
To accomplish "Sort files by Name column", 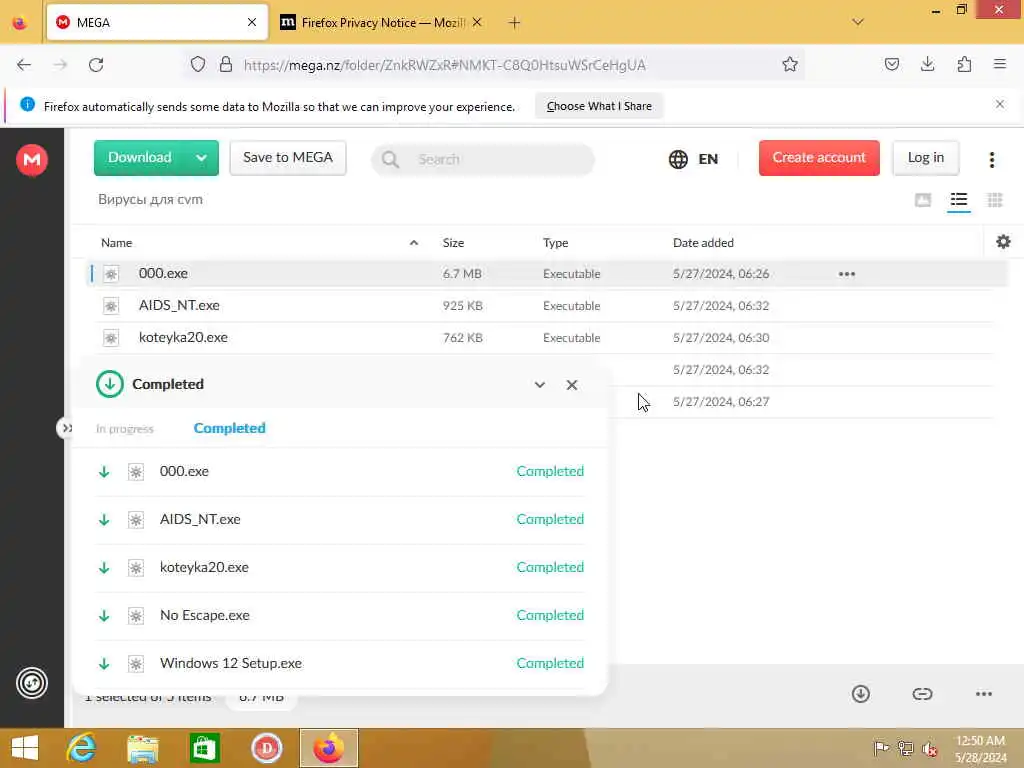I will (117, 243).
